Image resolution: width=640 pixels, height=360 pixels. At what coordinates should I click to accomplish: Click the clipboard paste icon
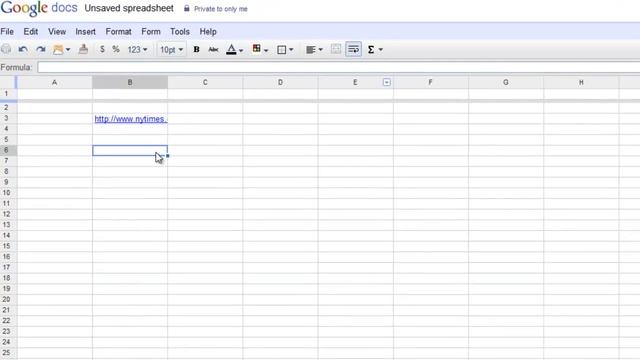tap(58, 49)
